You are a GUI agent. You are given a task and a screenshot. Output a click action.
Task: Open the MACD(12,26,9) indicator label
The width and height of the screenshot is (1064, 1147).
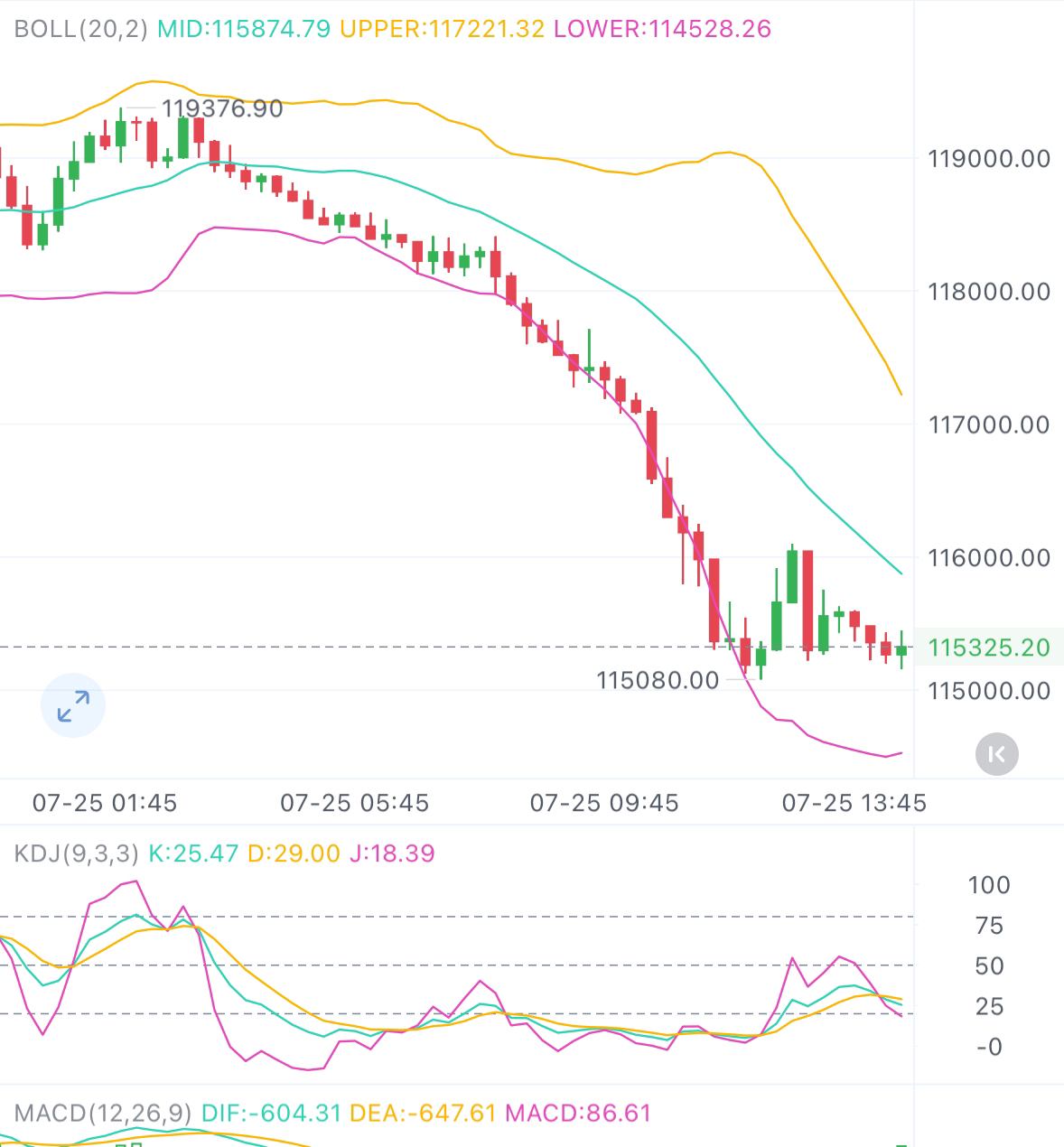point(103,1113)
